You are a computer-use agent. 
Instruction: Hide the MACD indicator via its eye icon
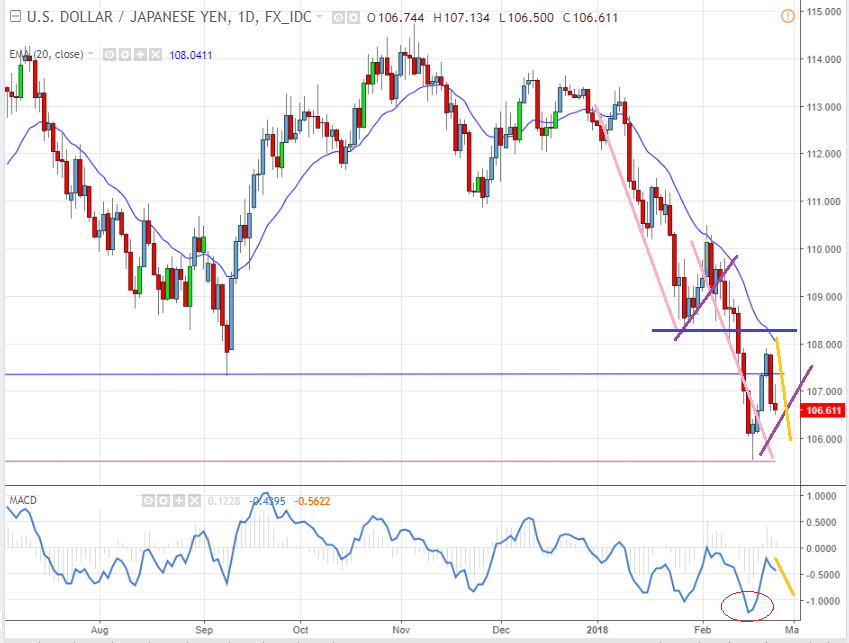[148, 501]
